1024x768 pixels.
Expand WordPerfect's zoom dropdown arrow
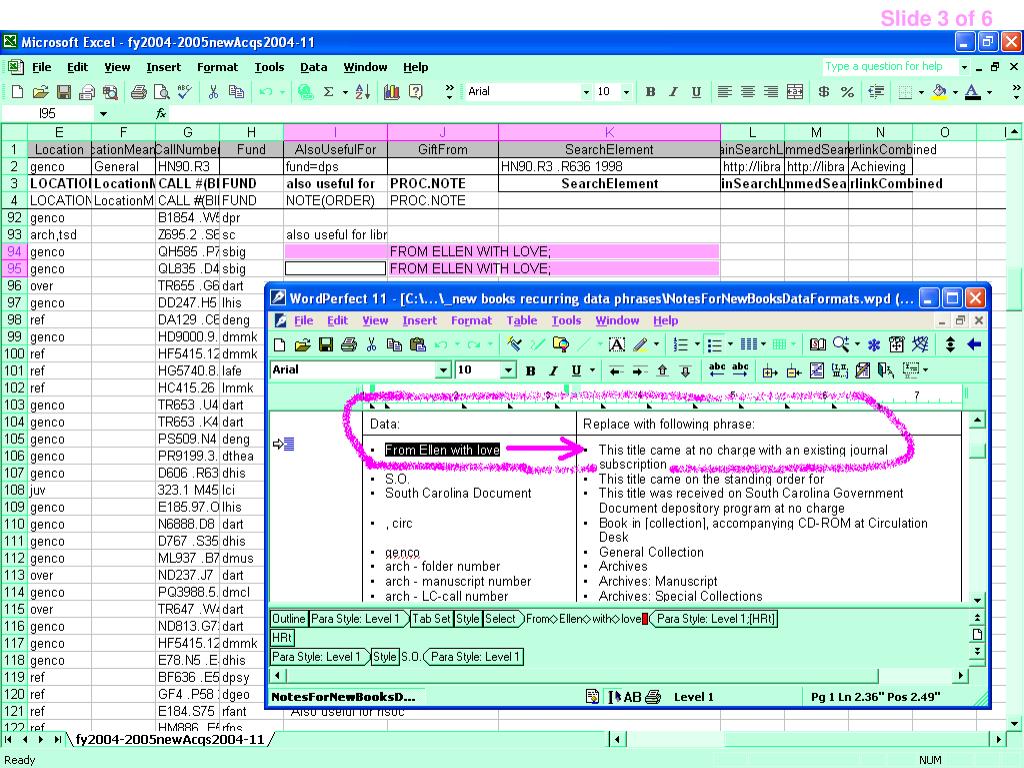pos(857,344)
